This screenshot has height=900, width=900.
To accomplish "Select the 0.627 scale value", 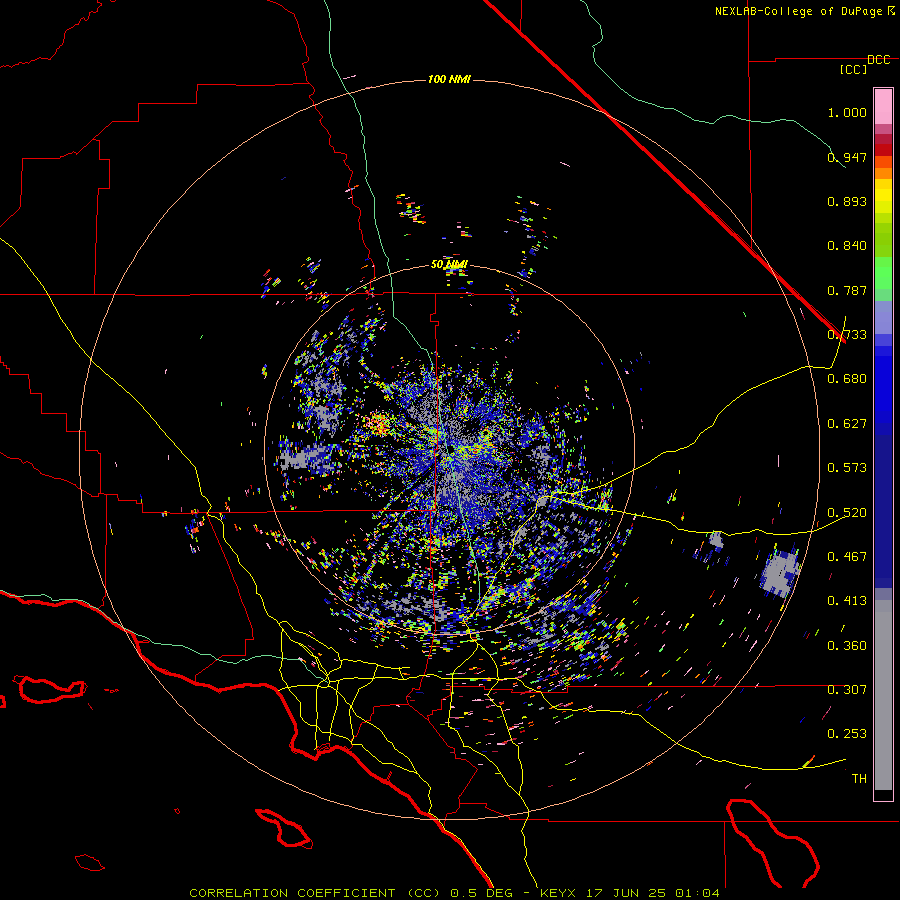I will coord(847,424).
